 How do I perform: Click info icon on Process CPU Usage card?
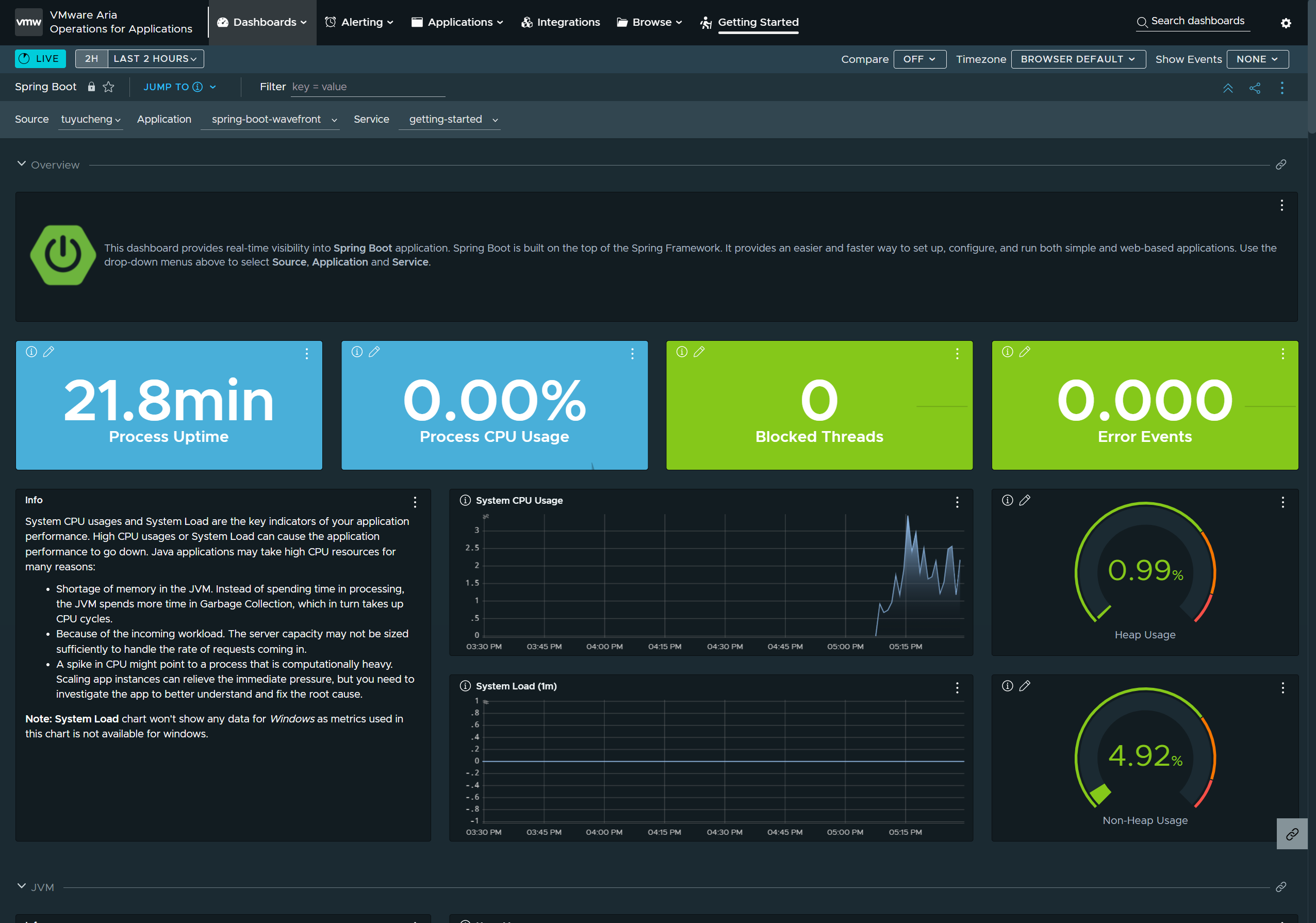click(357, 352)
